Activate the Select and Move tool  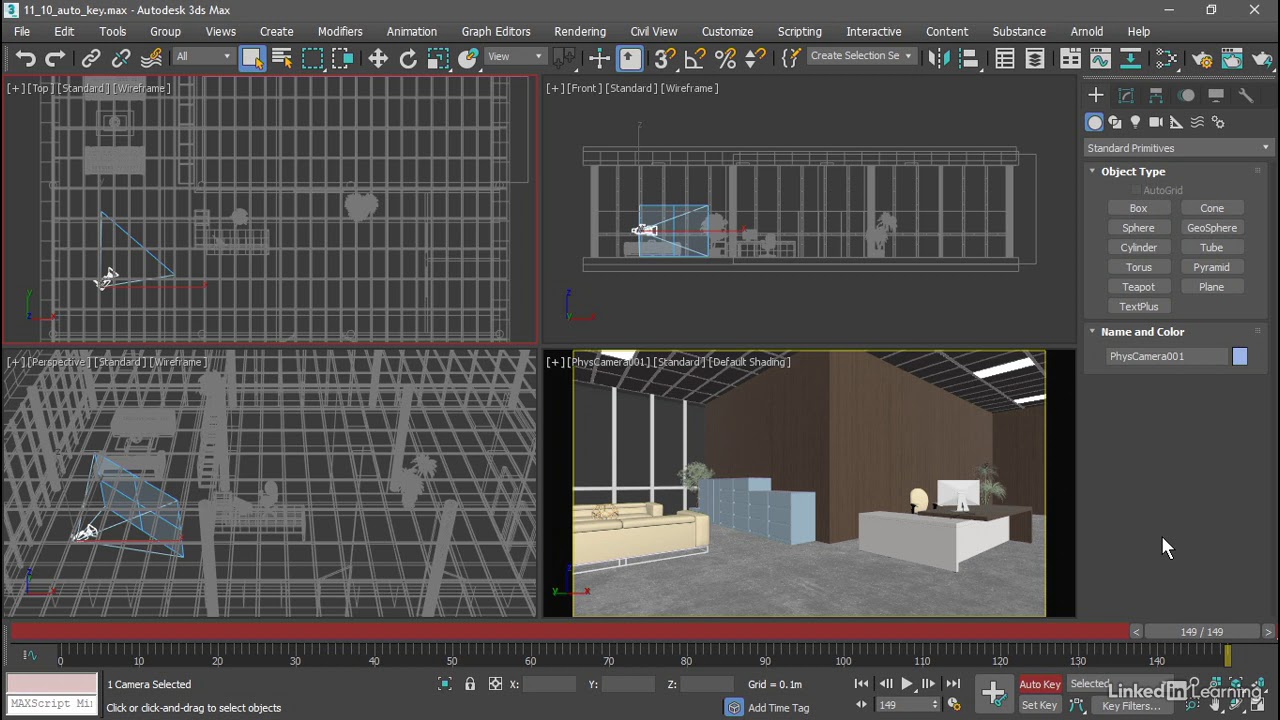[x=378, y=59]
